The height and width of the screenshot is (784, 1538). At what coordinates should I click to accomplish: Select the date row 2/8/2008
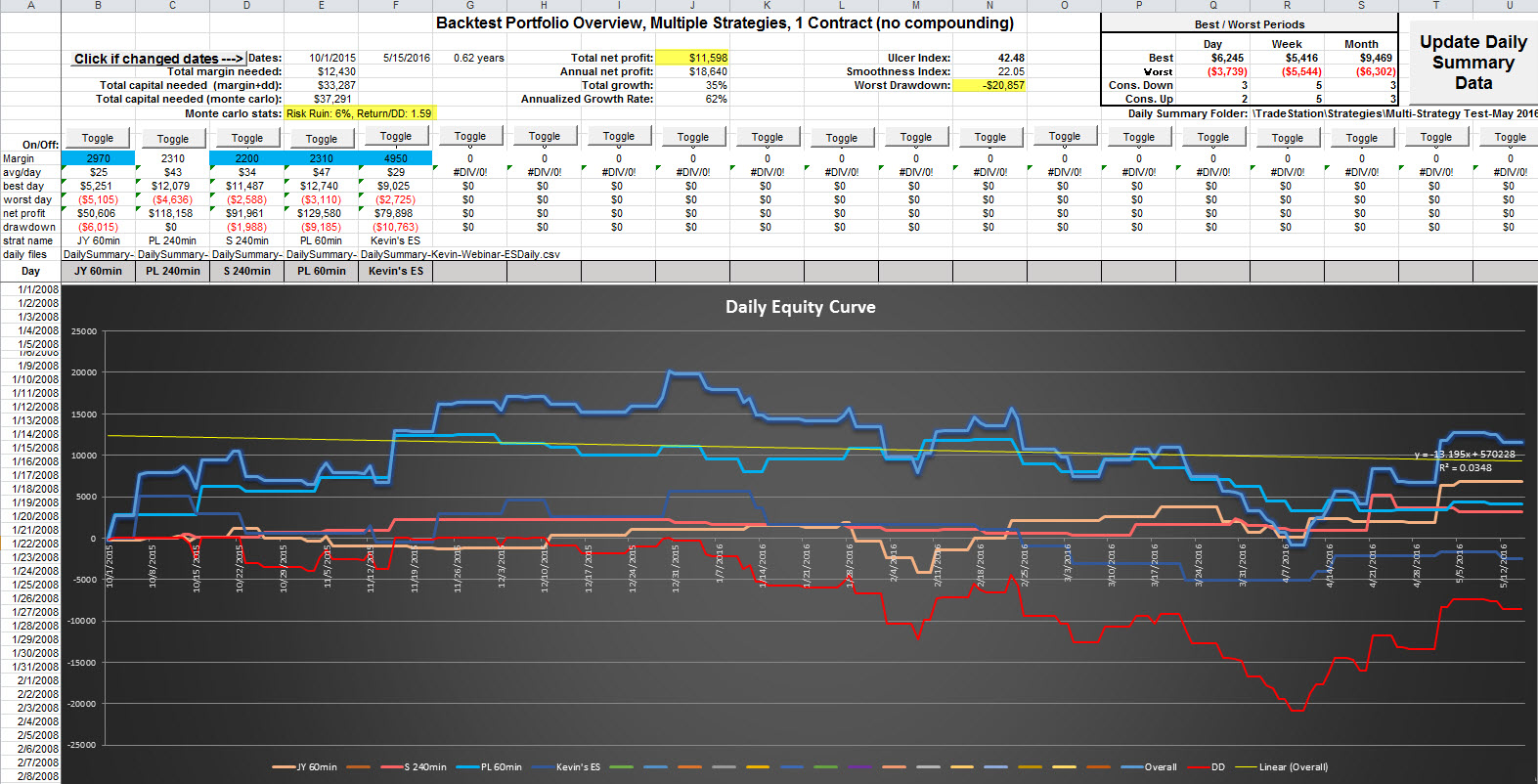point(30,776)
